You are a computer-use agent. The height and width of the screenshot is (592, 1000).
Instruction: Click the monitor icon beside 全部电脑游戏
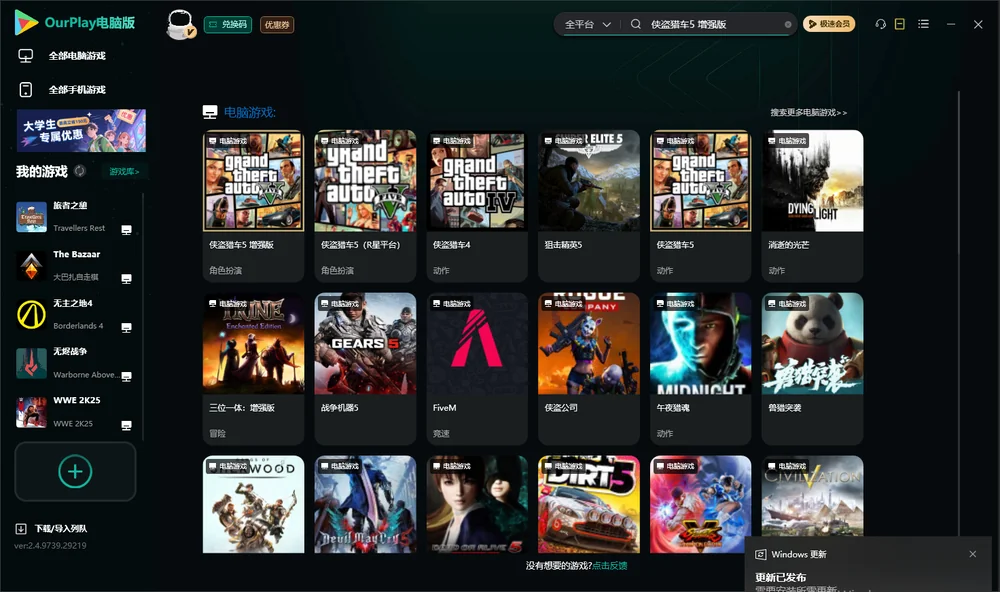coord(26,56)
